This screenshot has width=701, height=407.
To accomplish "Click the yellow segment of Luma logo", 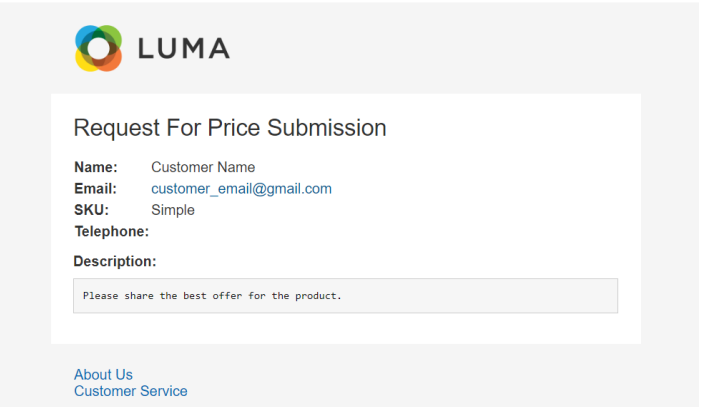I will pyautogui.click(x=84, y=60).
